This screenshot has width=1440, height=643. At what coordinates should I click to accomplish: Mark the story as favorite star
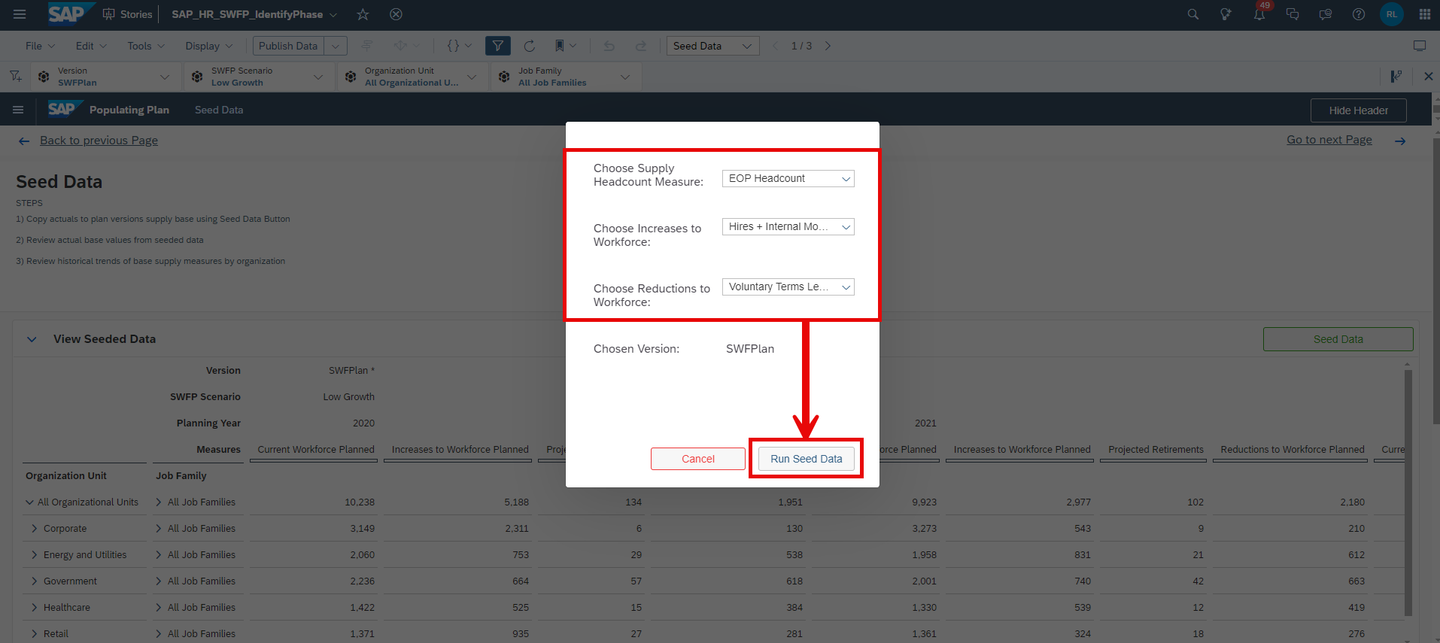(x=363, y=14)
